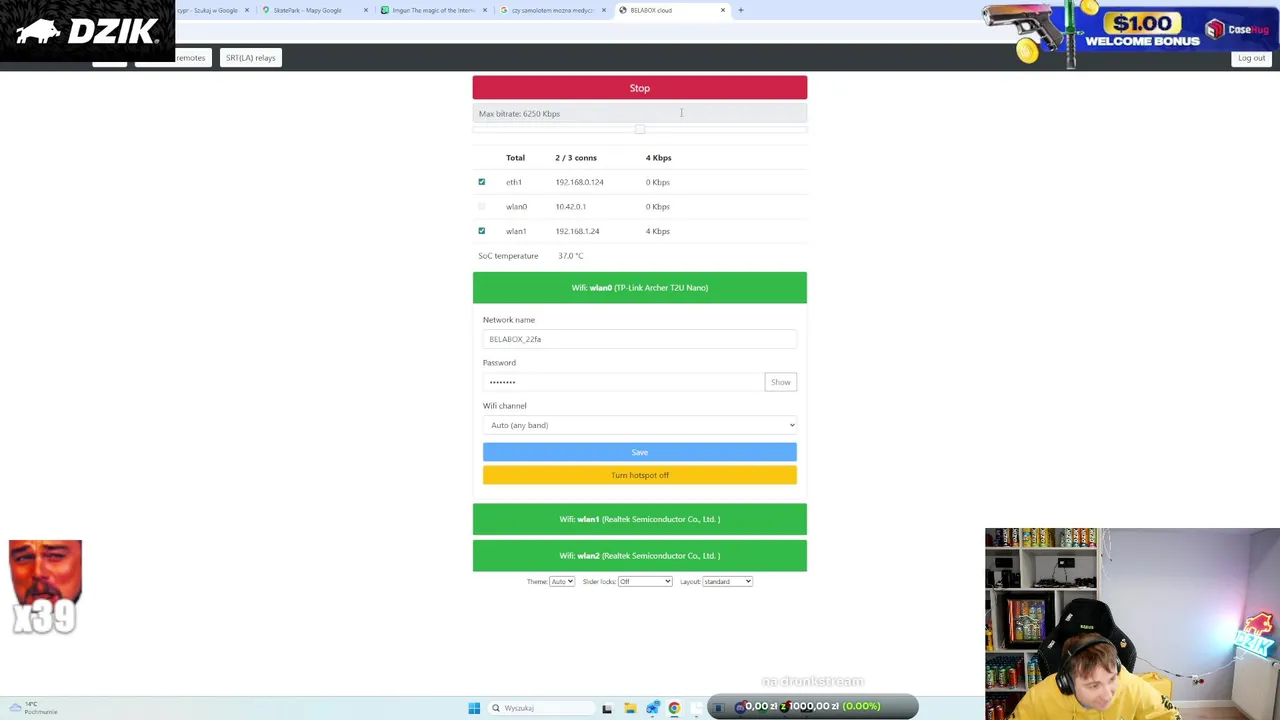This screenshot has height=720, width=1280.
Task: Open the Theme dropdown set to Auto
Action: tap(562, 581)
